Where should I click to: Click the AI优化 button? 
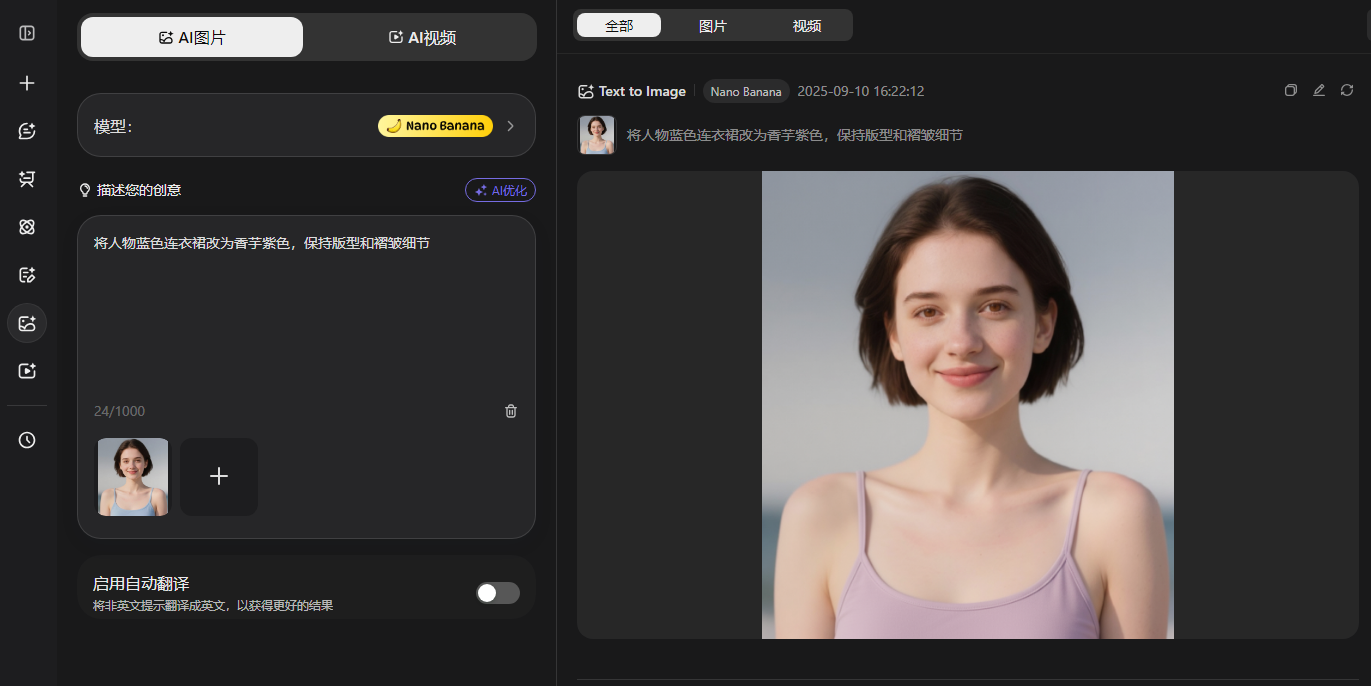pos(501,190)
